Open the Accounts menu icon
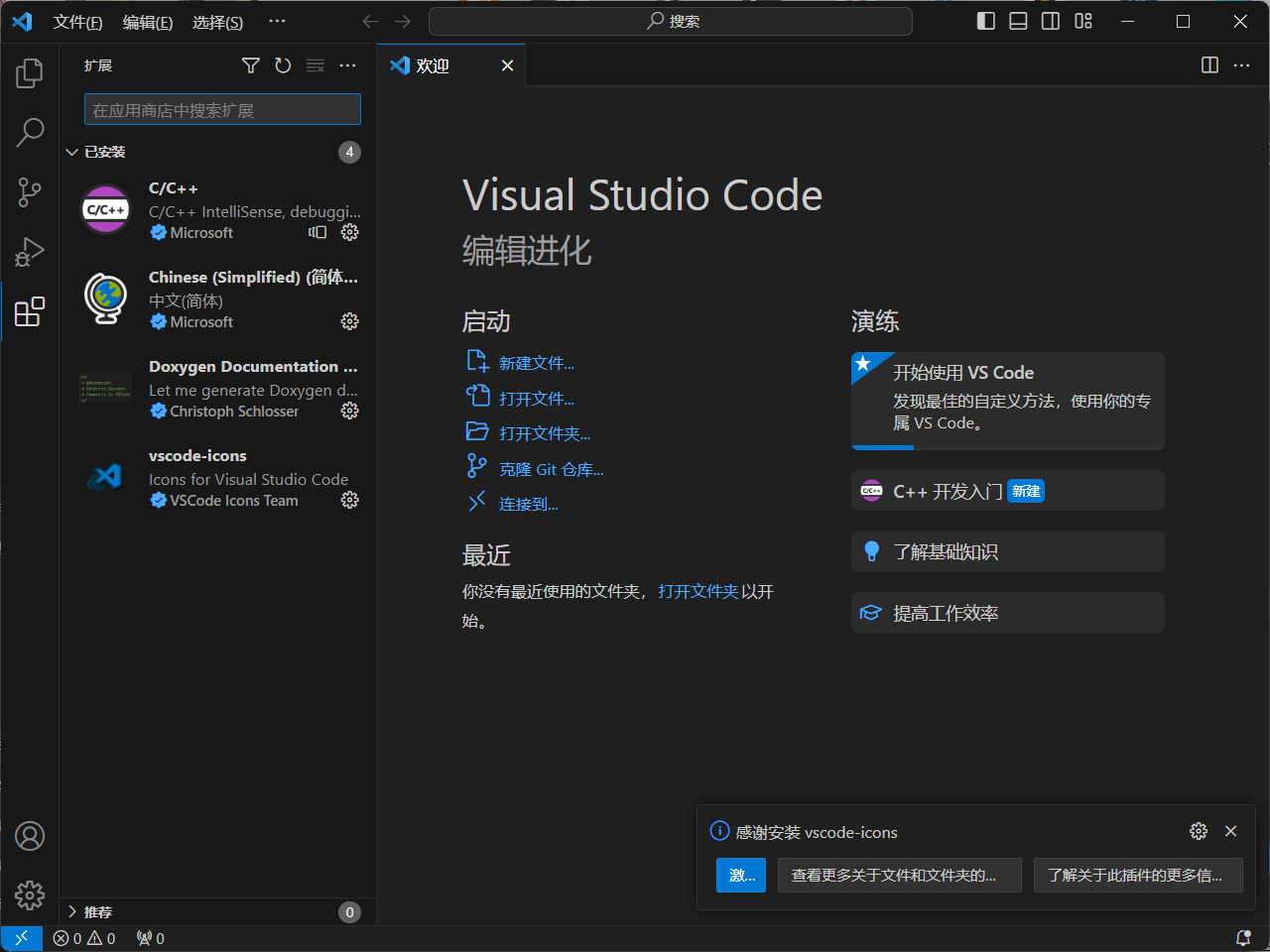The image size is (1270, 952). point(30,836)
